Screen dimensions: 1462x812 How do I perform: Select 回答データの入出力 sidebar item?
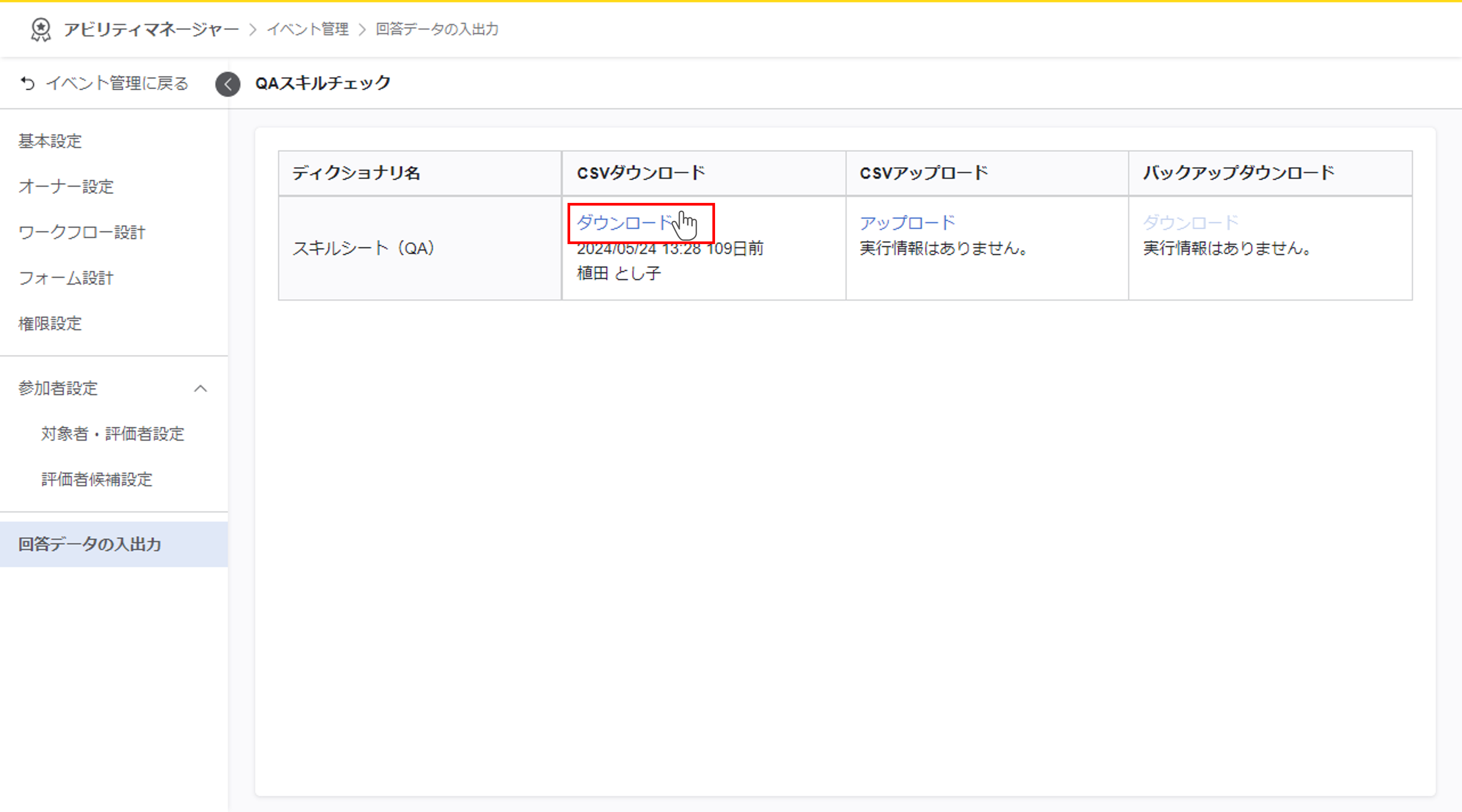114,544
